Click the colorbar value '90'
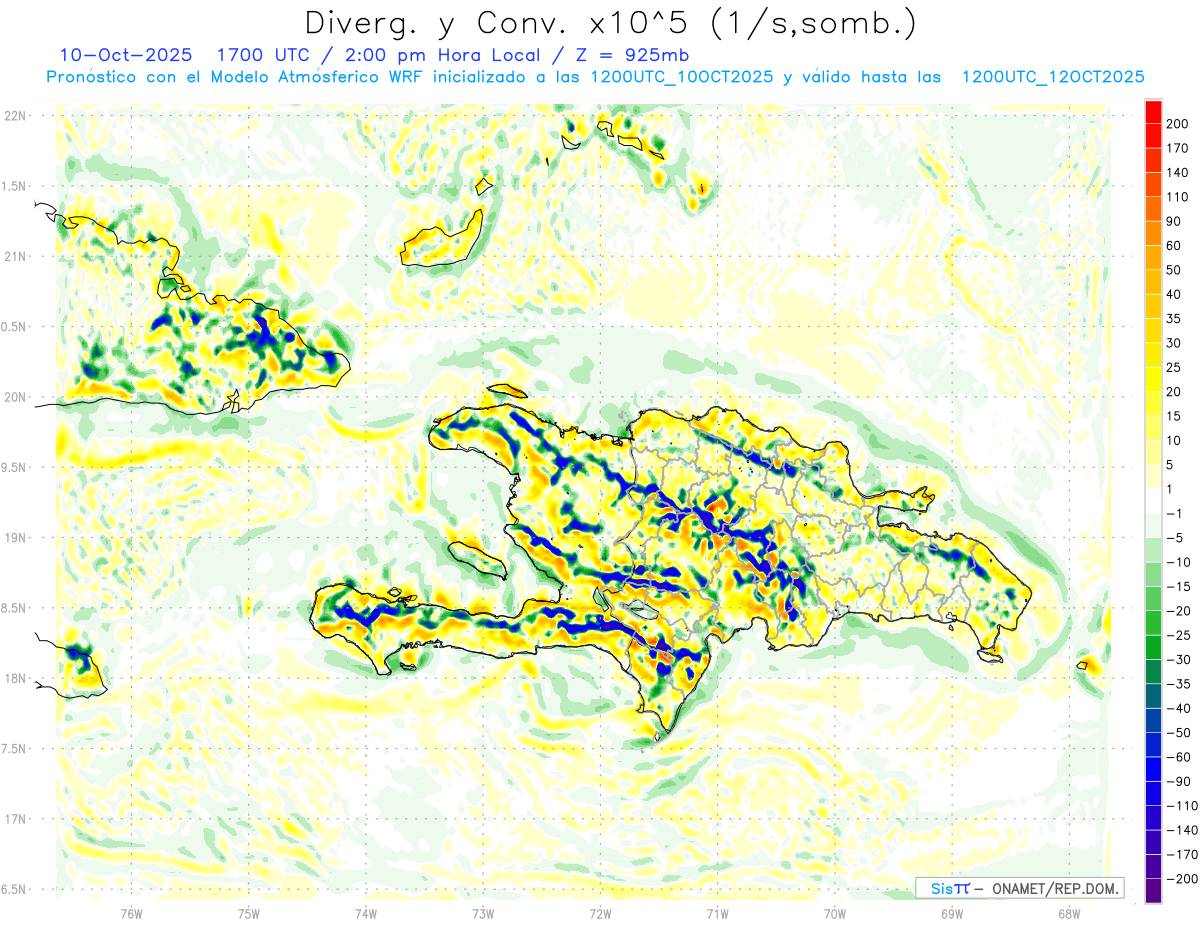Image resolution: width=1200 pixels, height=927 pixels. point(1175,221)
